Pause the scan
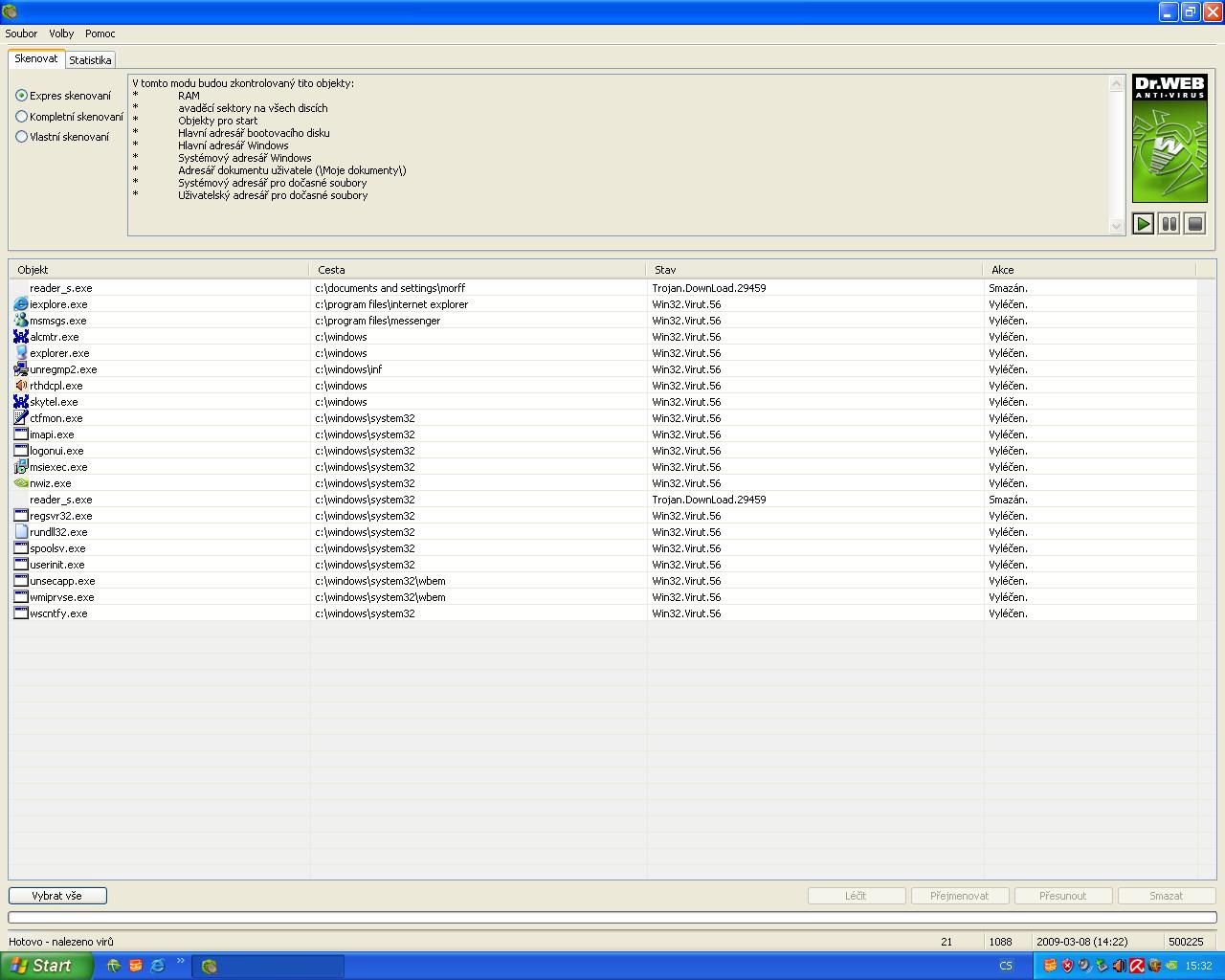Screen dimensions: 1225x980 tap(1169, 224)
